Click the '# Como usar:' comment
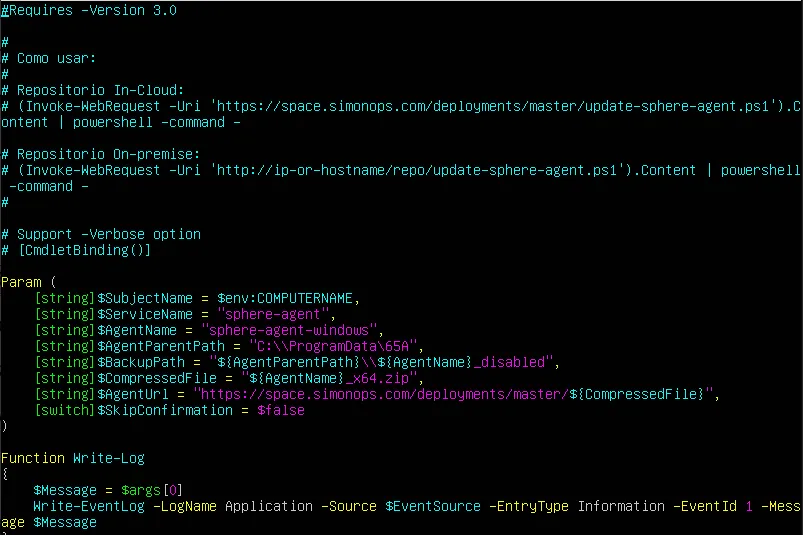803x535 pixels. click(x=49, y=58)
